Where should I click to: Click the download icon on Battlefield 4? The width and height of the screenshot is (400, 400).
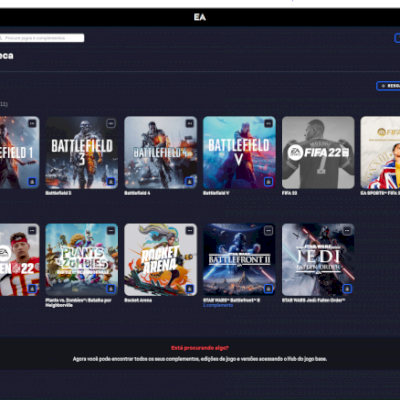189,182
